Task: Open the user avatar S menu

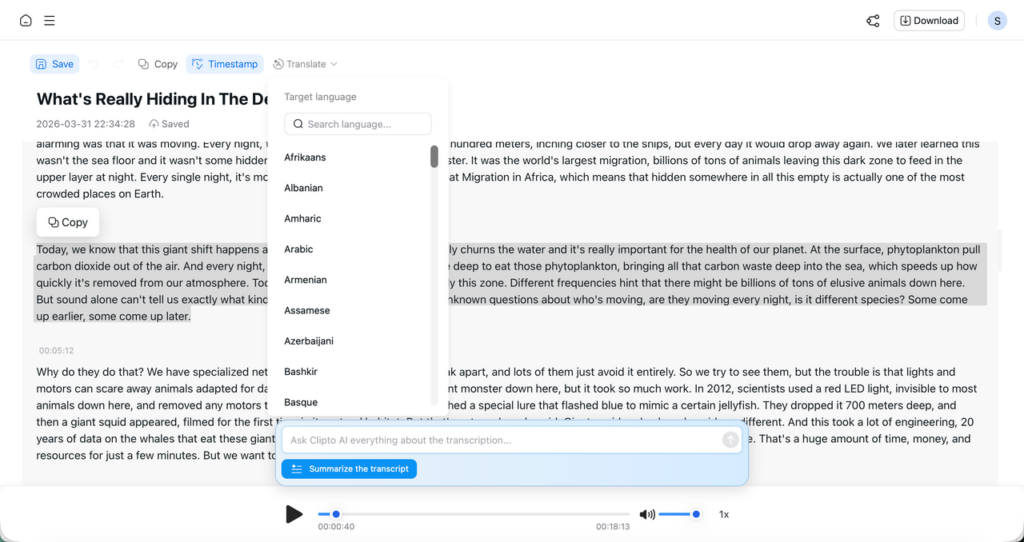Action: (997, 21)
